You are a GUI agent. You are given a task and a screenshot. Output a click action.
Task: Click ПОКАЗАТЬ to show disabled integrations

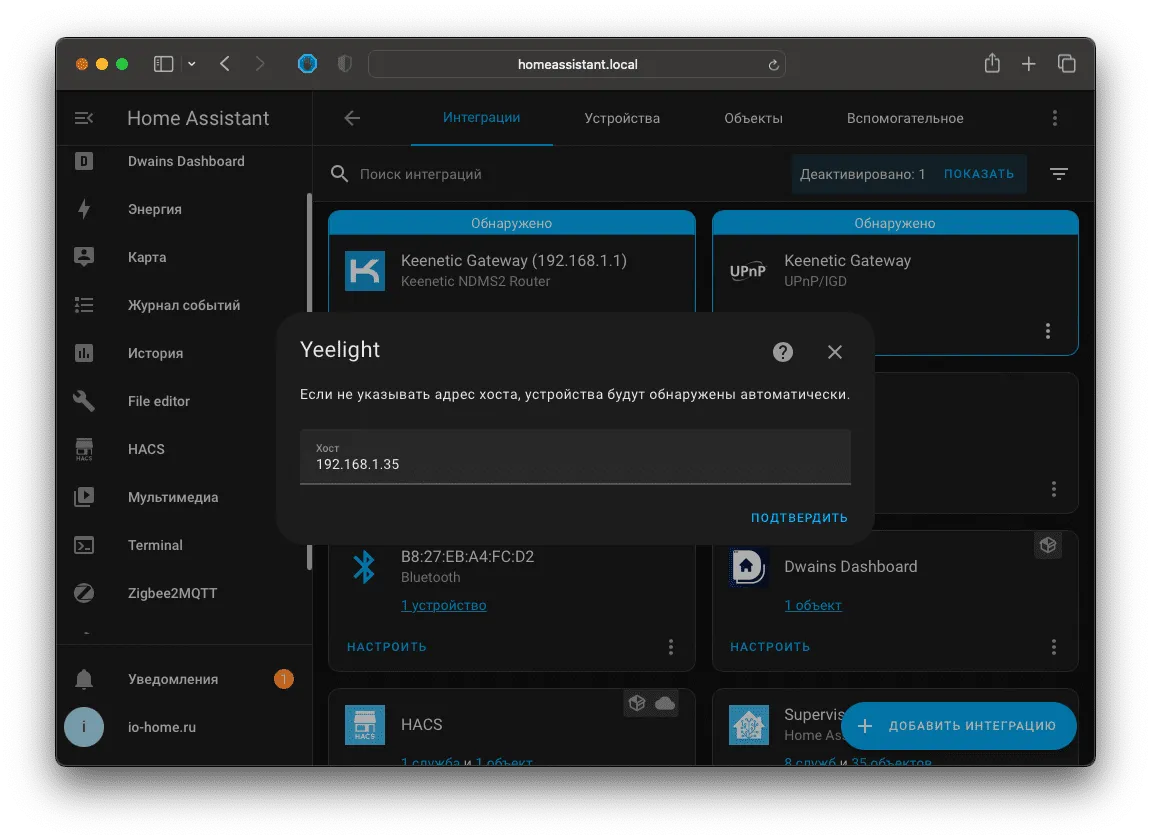[978, 174]
